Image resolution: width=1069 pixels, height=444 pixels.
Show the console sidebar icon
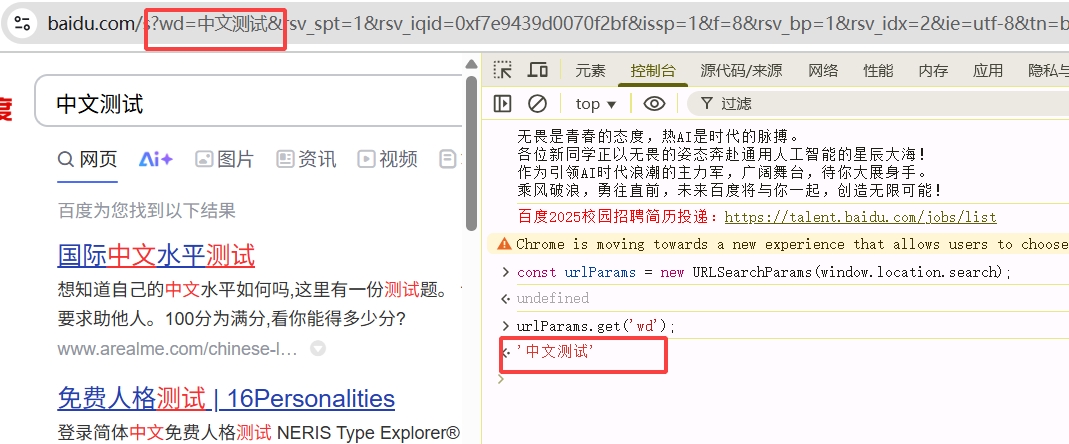click(x=502, y=104)
